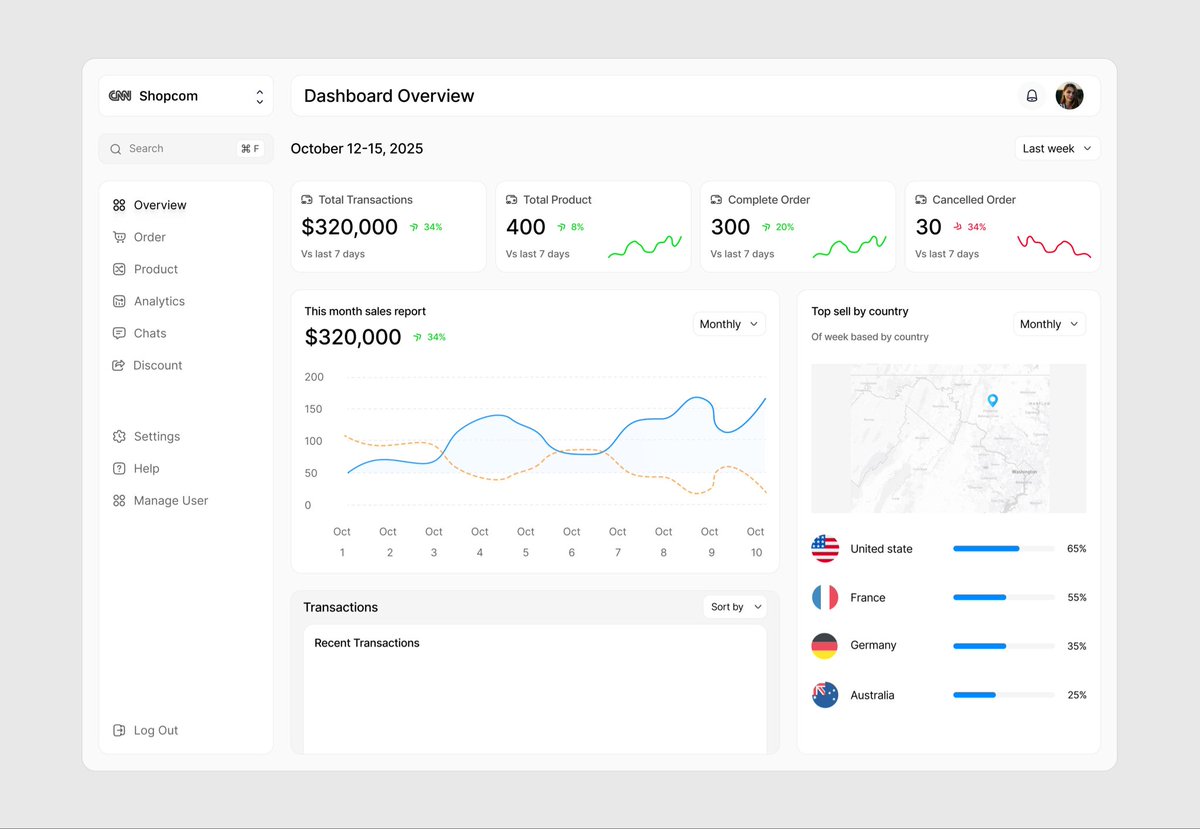Open the Analytics sidebar icon

click(x=119, y=301)
